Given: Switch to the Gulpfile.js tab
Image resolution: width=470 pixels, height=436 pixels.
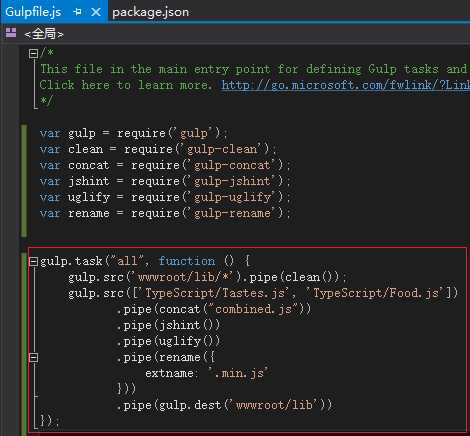Looking at the screenshot, I should [33, 12].
